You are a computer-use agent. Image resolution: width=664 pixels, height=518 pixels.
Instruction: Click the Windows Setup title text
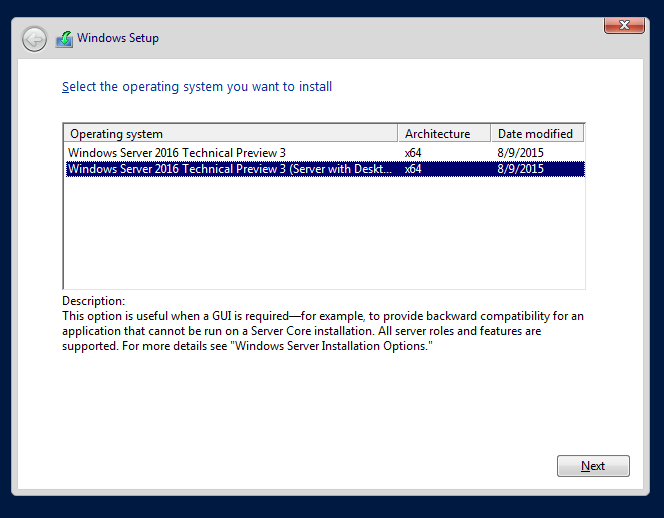pyautogui.click(x=118, y=38)
